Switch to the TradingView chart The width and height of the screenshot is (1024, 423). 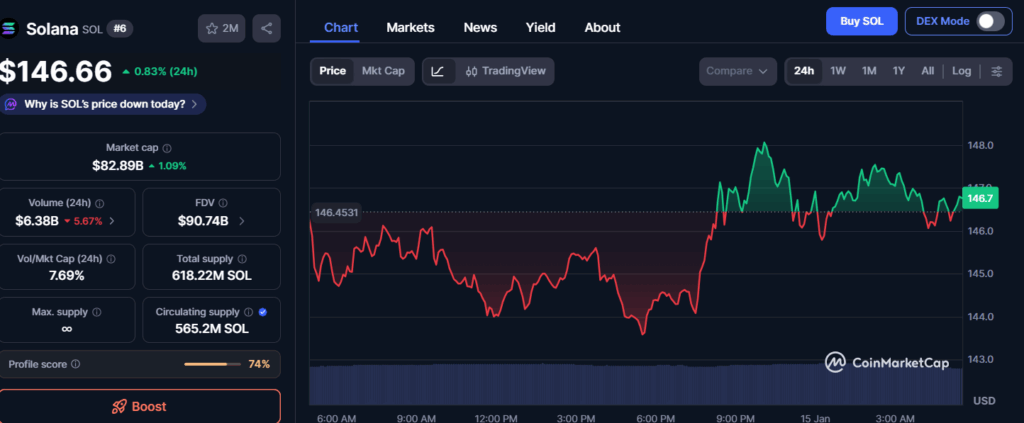tap(507, 71)
